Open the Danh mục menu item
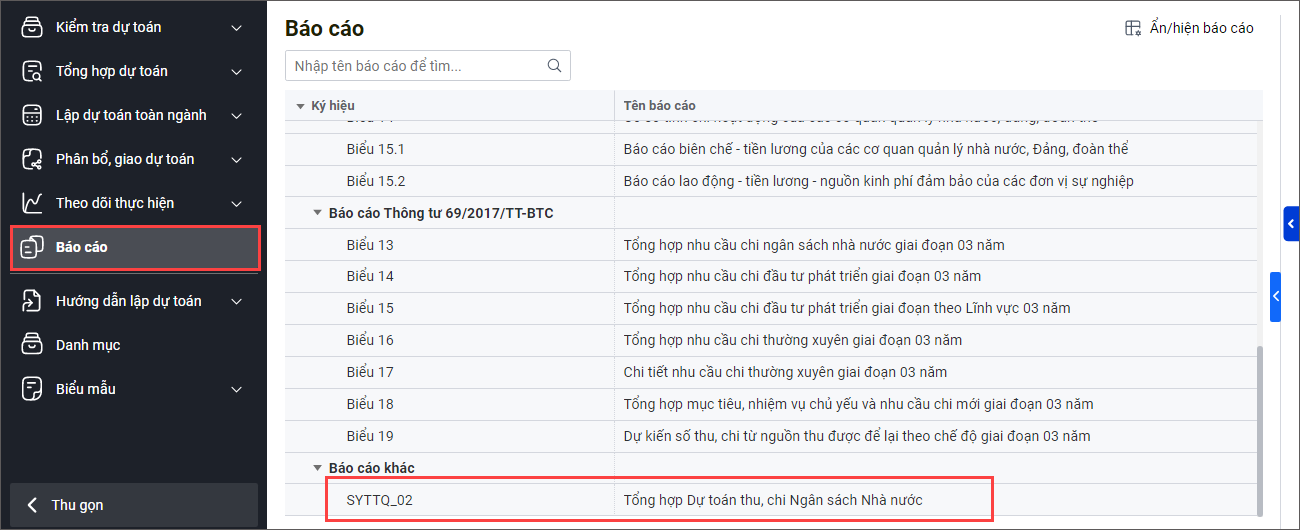This screenshot has height=530, width=1300. [x=88, y=345]
